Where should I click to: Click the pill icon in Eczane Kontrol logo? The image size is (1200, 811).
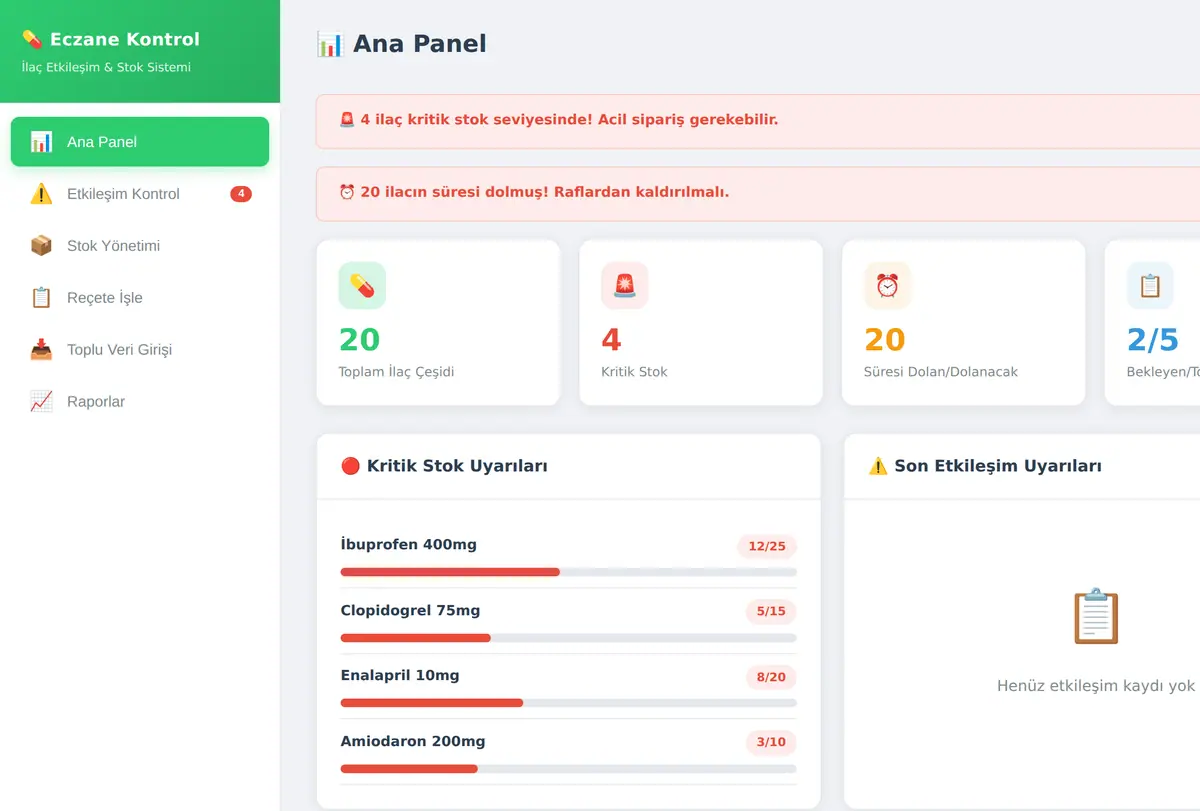[32, 39]
